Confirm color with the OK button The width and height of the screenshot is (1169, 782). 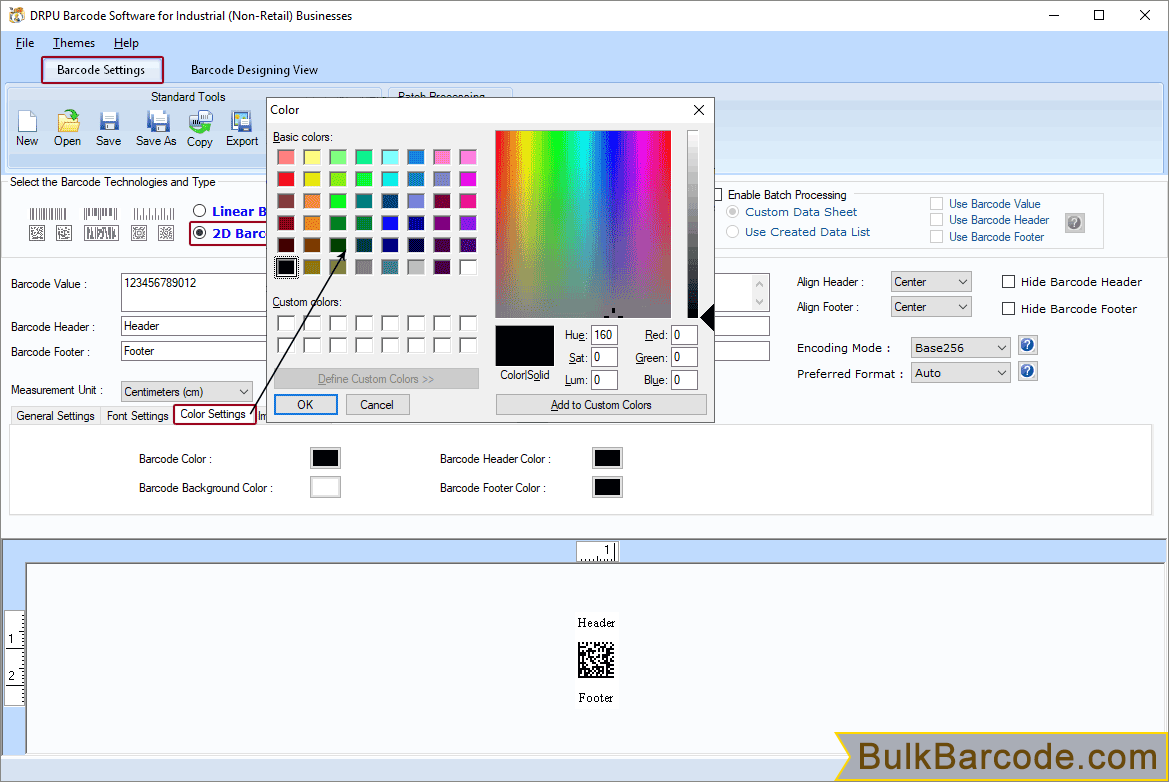point(306,405)
